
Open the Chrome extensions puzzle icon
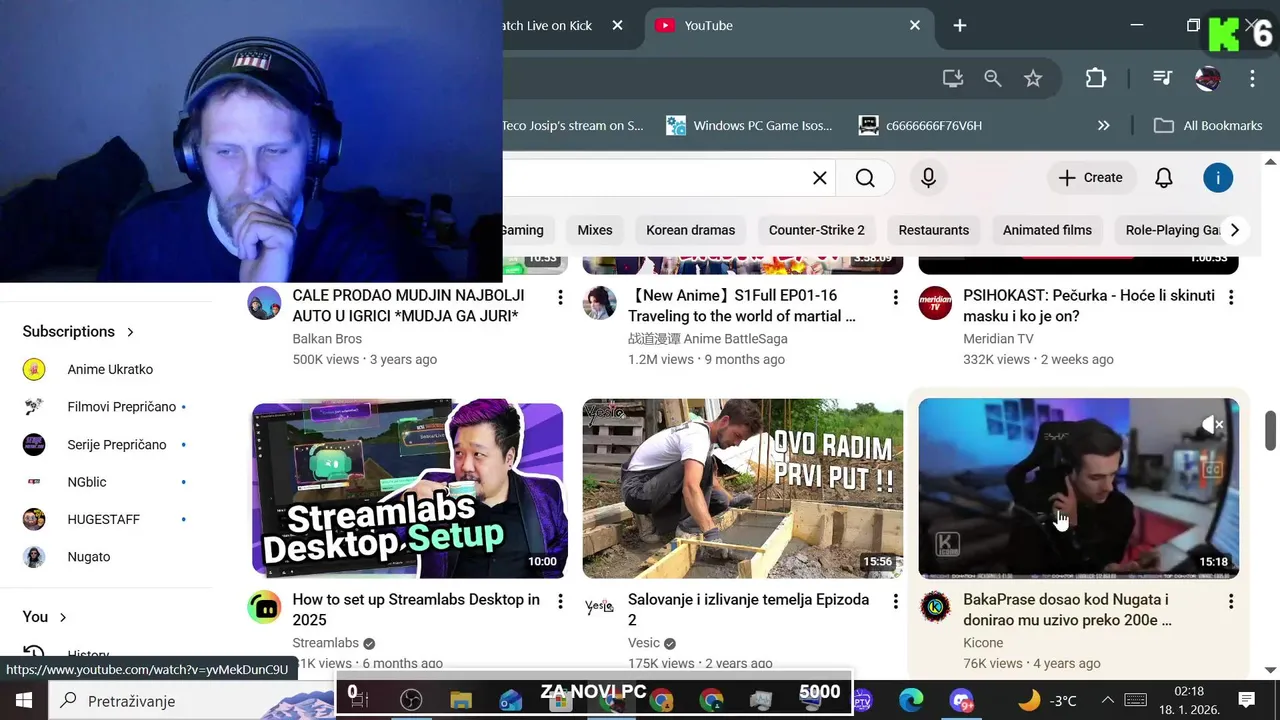(x=1096, y=78)
